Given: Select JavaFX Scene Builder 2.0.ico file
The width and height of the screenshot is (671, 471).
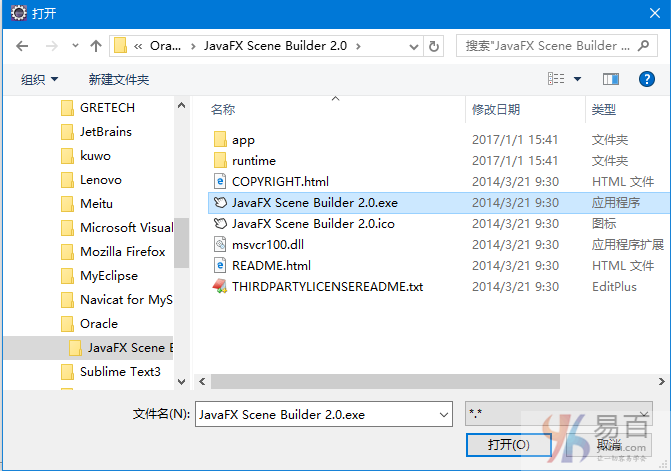Looking at the screenshot, I should (313, 224).
